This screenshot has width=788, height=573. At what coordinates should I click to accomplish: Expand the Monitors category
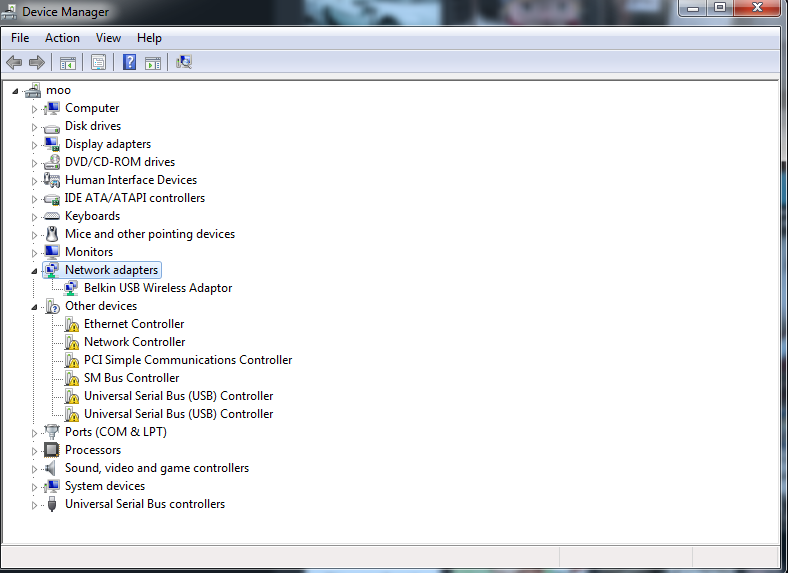coord(34,253)
